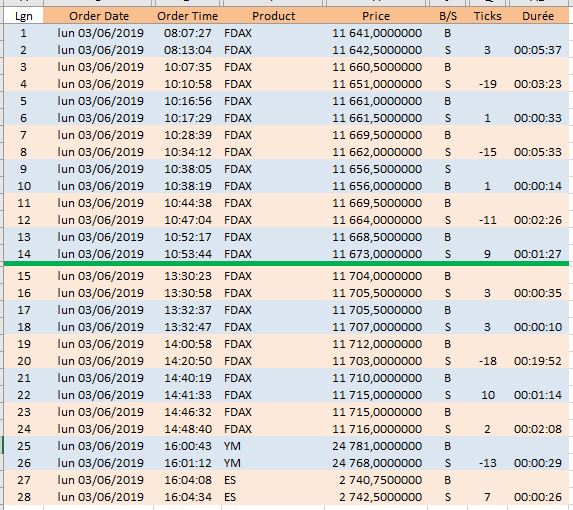Click order time 14:46:32

point(187,412)
